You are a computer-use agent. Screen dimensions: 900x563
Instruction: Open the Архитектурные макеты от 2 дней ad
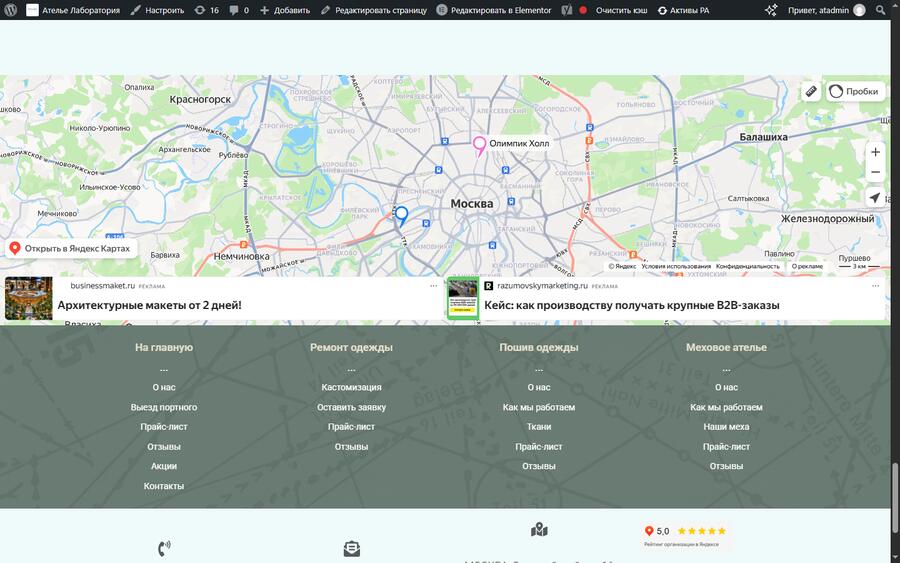[149, 305]
